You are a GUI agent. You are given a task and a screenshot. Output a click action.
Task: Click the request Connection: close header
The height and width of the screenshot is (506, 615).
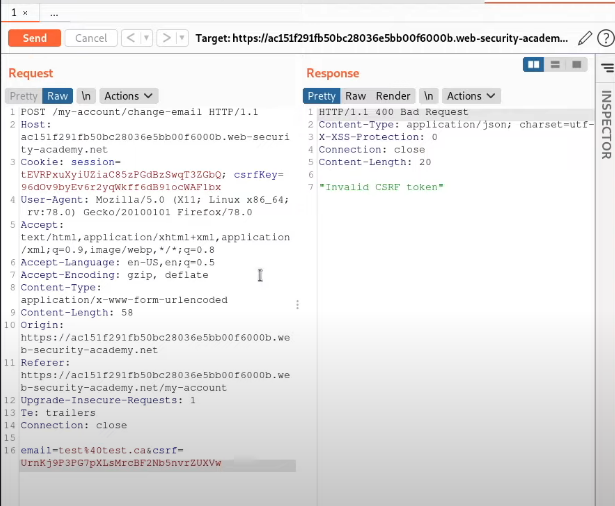[x=74, y=426]
